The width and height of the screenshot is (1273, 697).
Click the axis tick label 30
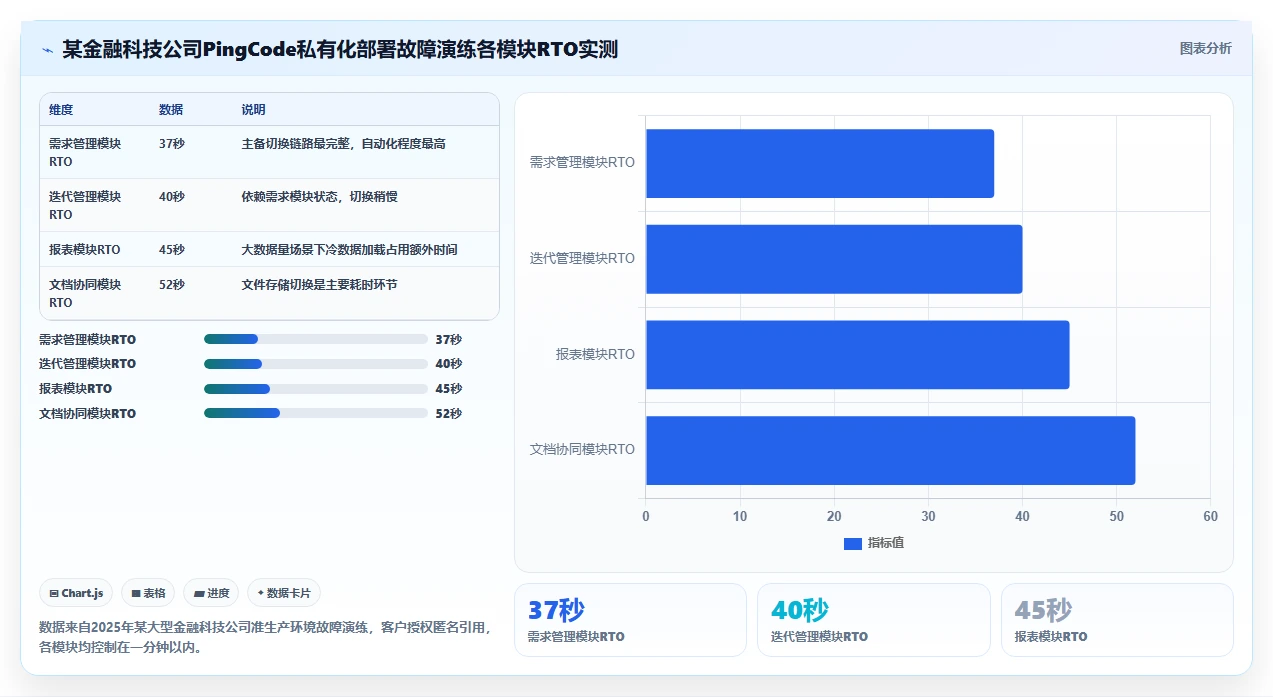click(x=928, y=517)
